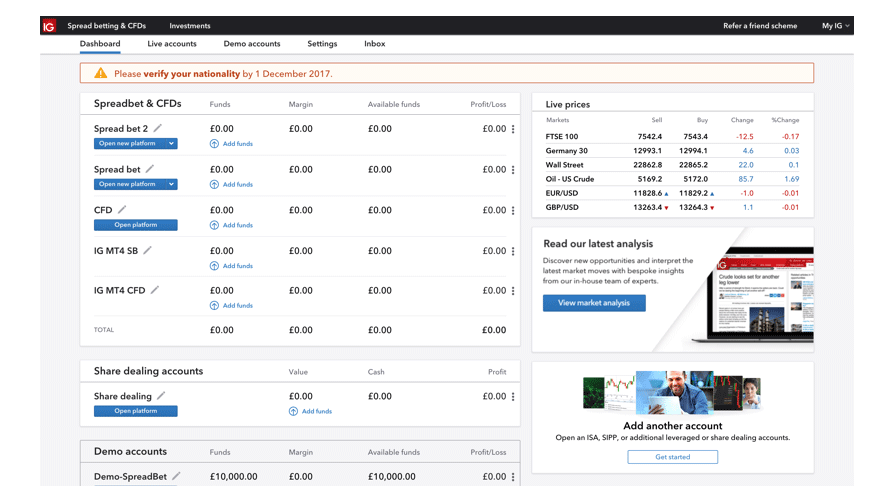Click pencil icon next to Share dealing

coord(161,396)
